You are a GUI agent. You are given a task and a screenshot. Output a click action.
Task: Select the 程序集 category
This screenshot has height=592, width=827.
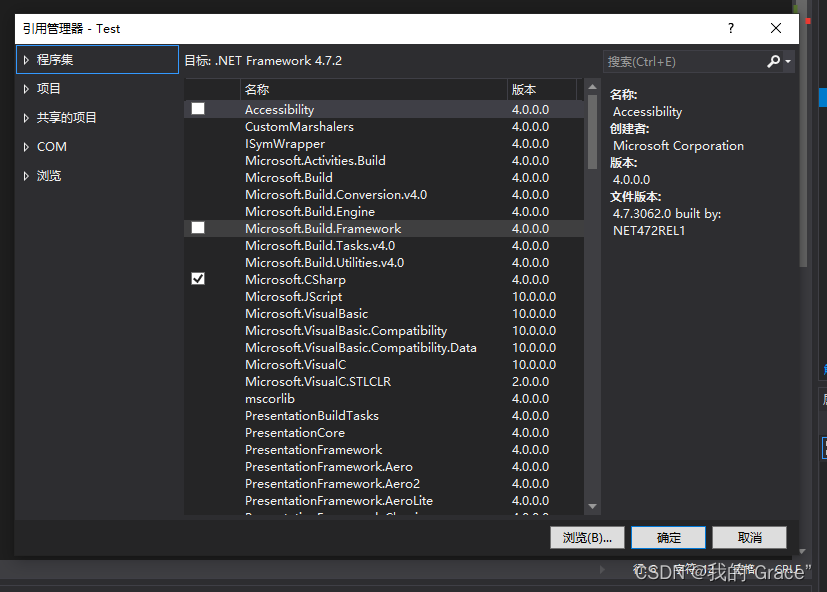98,60
